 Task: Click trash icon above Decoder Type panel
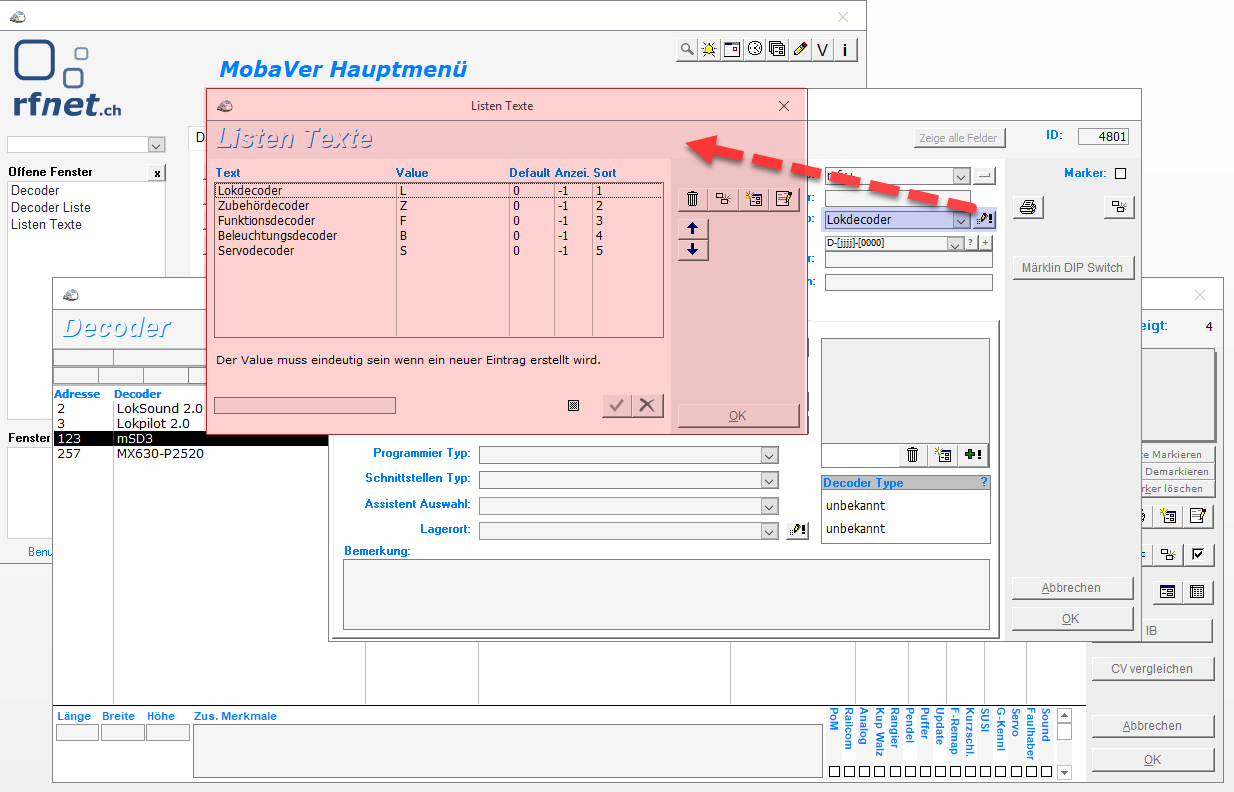point(912,455)
